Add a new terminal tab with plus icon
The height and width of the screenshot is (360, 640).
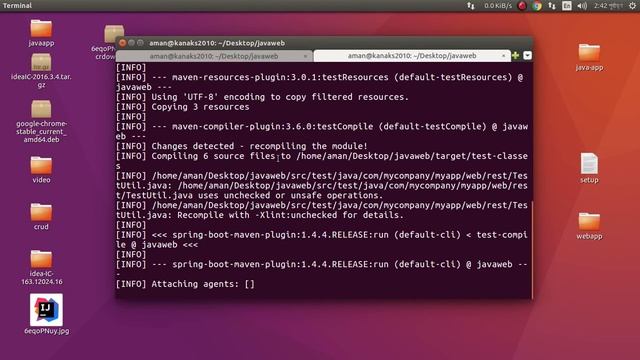(x=516, y=56)
